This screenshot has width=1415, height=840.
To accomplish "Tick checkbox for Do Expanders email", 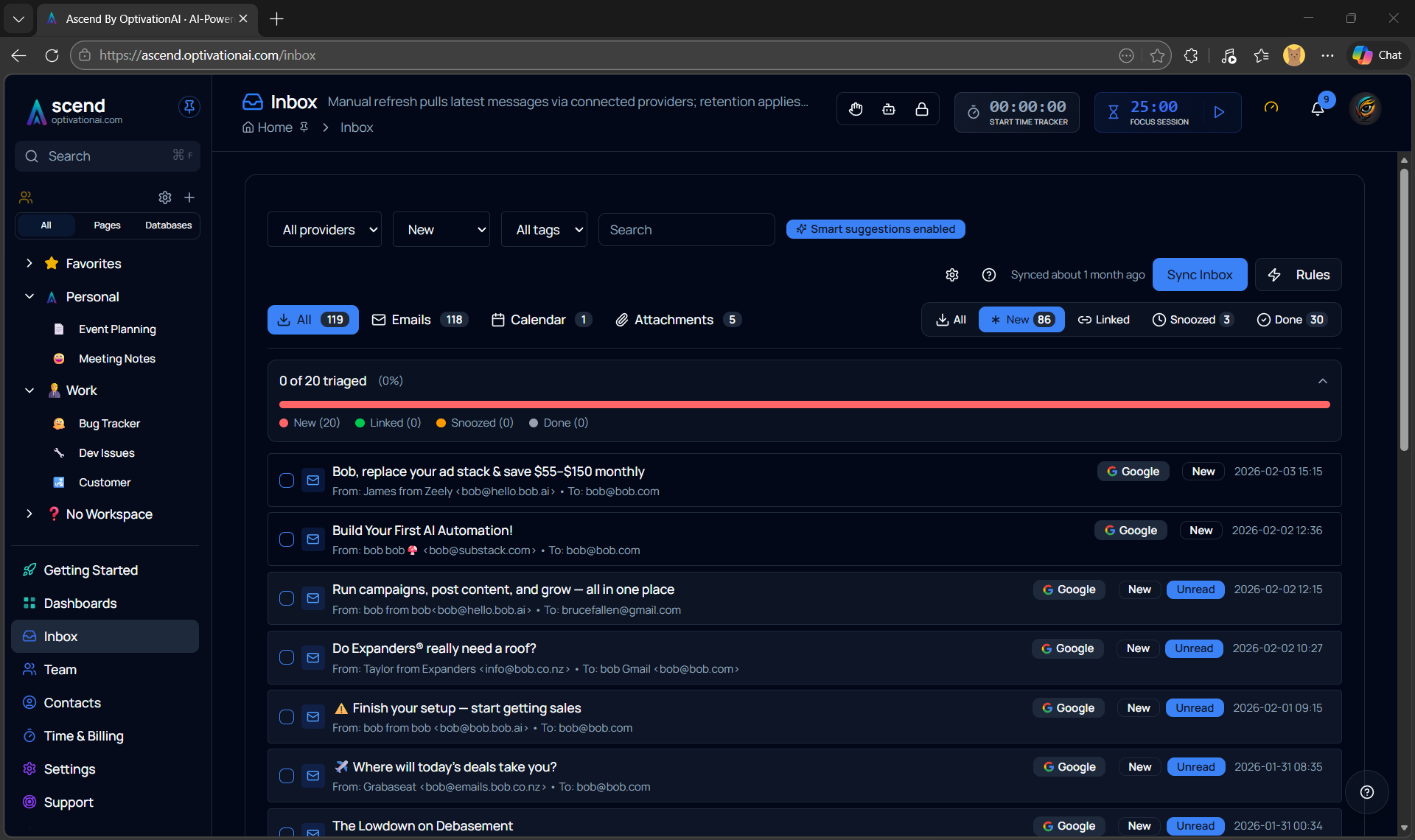I will click(x=287, y=657).
